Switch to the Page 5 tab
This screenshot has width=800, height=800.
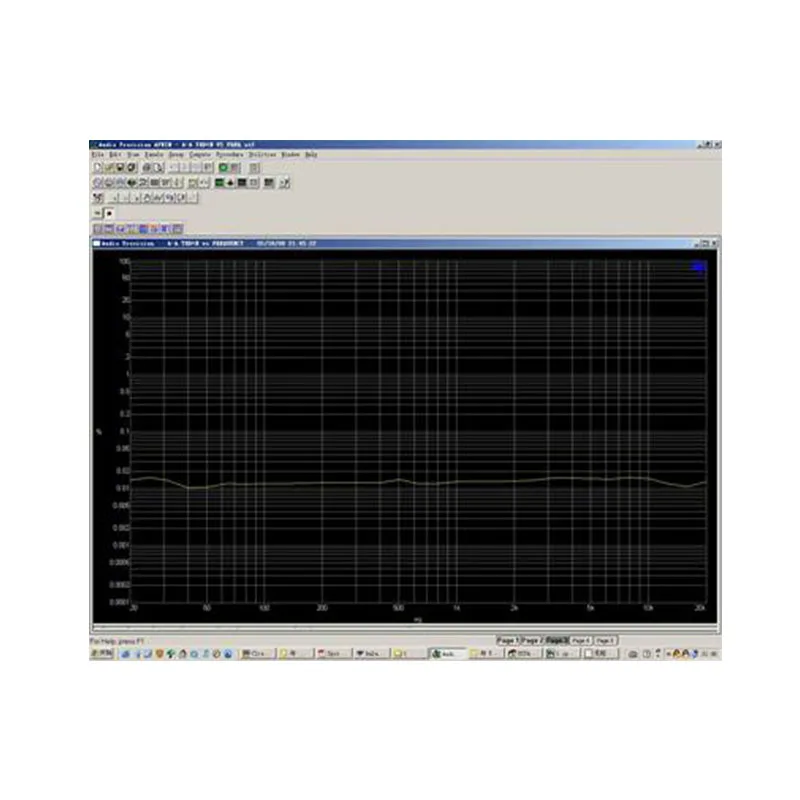pos(605,640)
